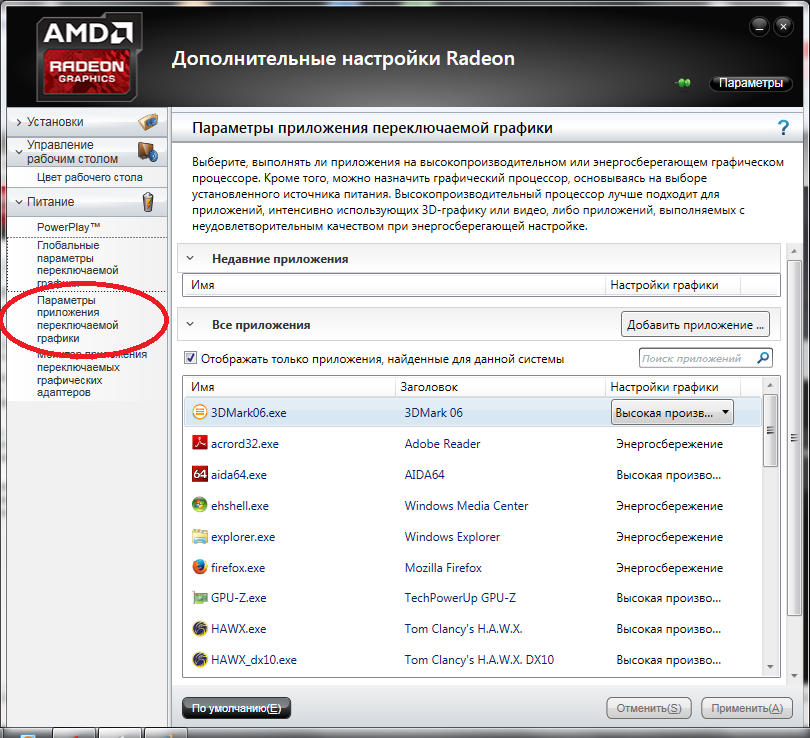Click app list scroll up arrow
810x738 pixels.
tap(770, 385)
